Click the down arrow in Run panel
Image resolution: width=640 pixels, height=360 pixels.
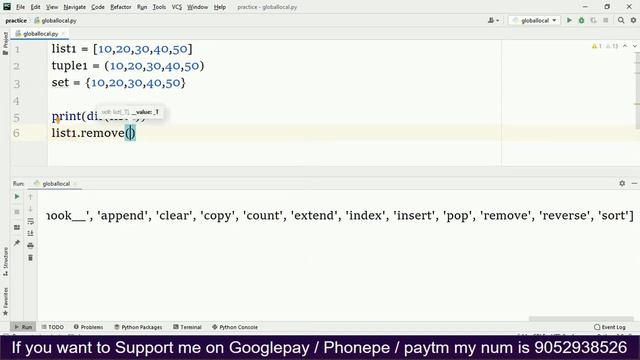pos(30,209)
